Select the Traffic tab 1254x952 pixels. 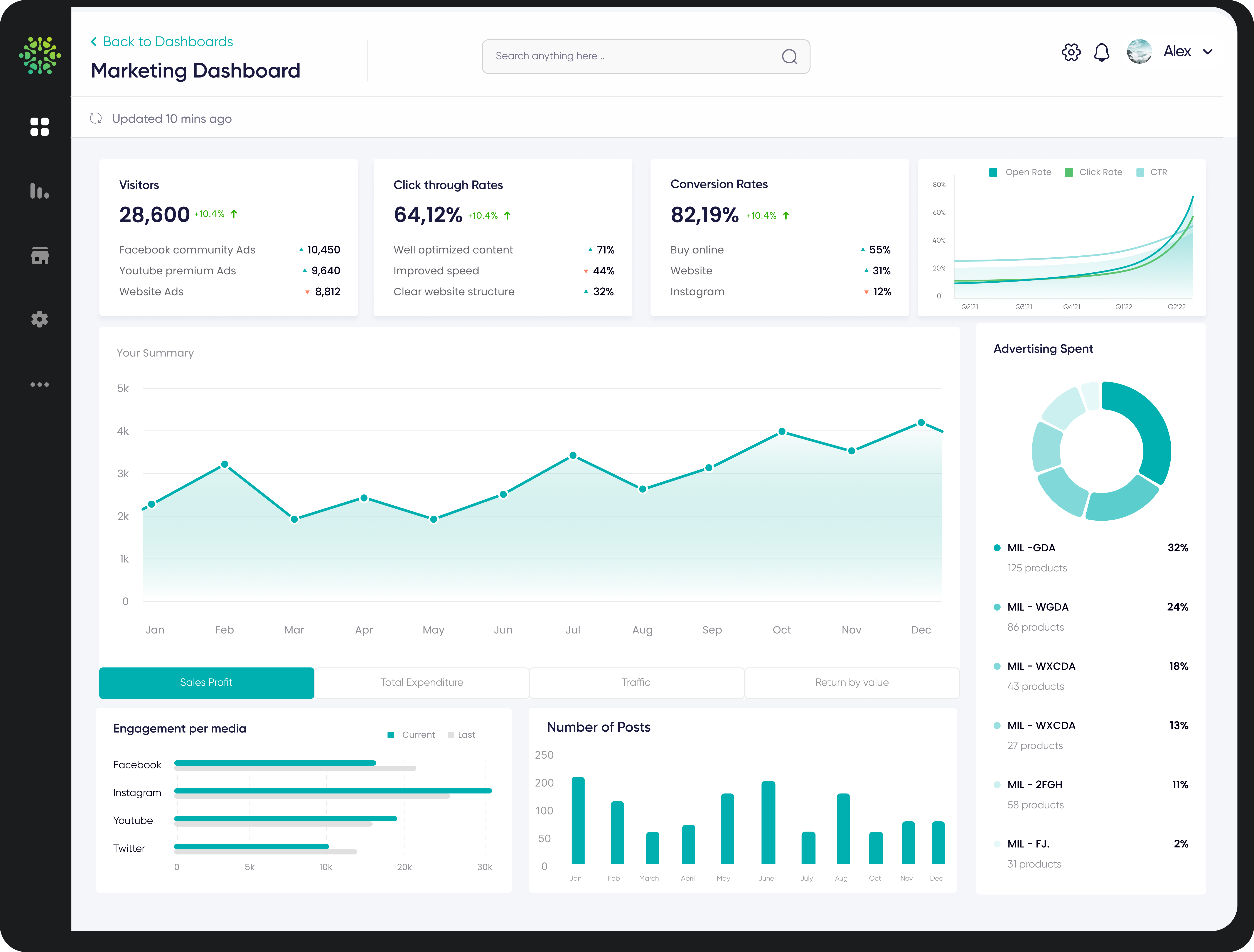click(x=636, y=683)
